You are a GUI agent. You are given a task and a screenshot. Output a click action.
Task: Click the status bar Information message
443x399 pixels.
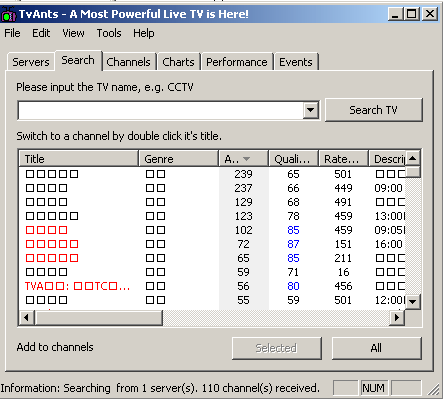tap(160, 388)
